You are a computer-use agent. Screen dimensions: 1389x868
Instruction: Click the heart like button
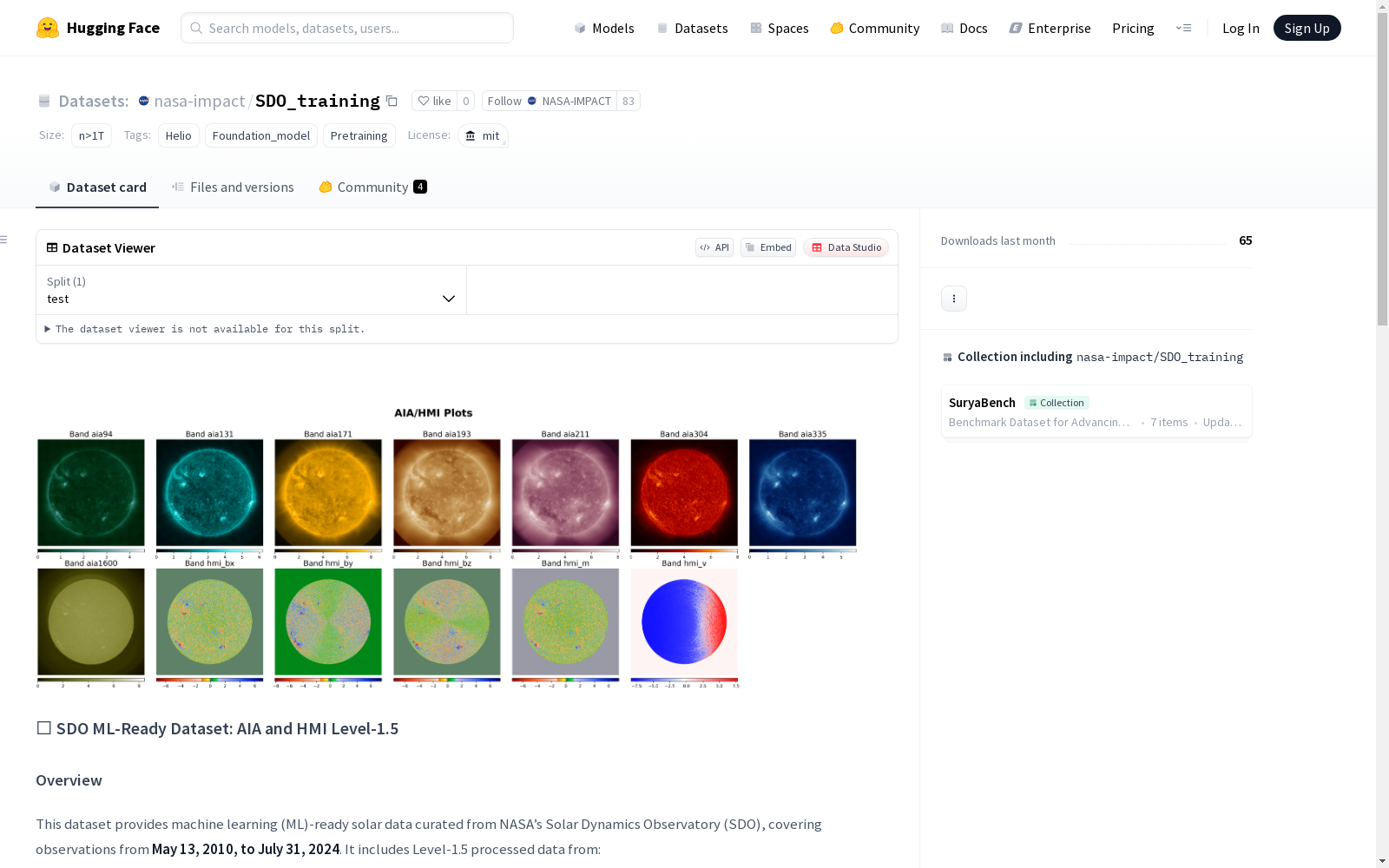(x=434, y=101)
